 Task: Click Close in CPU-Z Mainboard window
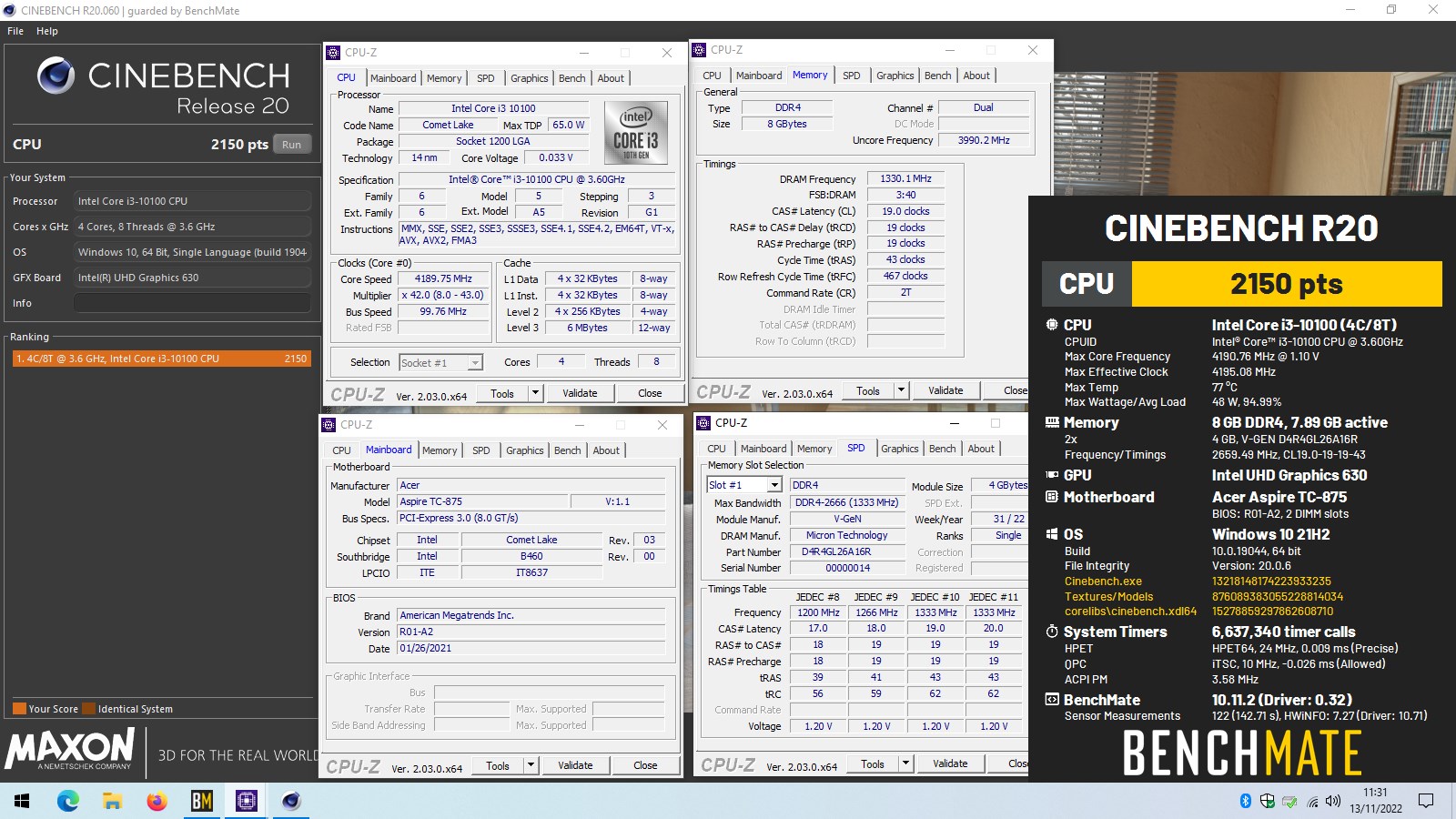click(x=645, y=765)
